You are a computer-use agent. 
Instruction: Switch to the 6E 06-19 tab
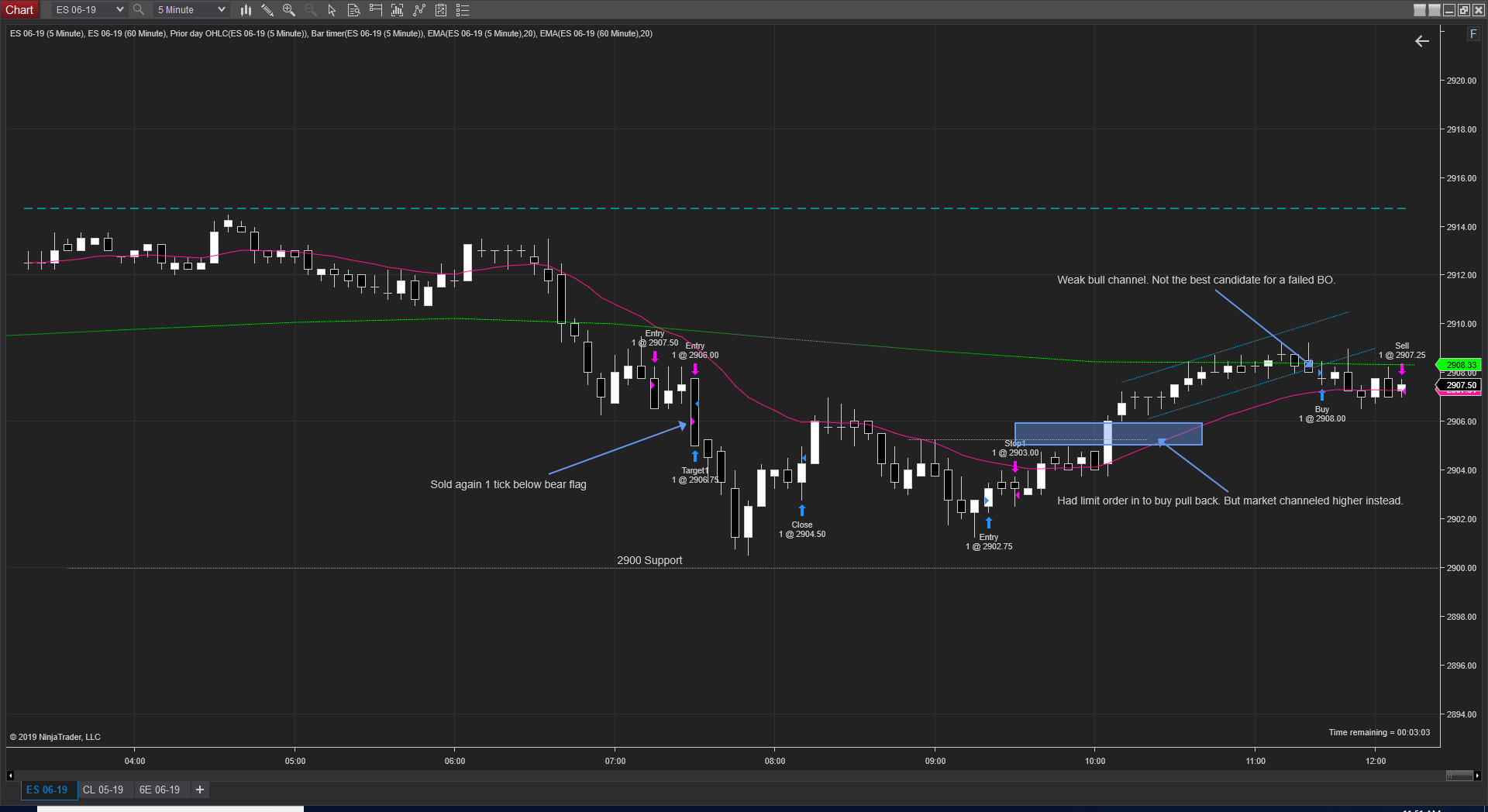159,790
